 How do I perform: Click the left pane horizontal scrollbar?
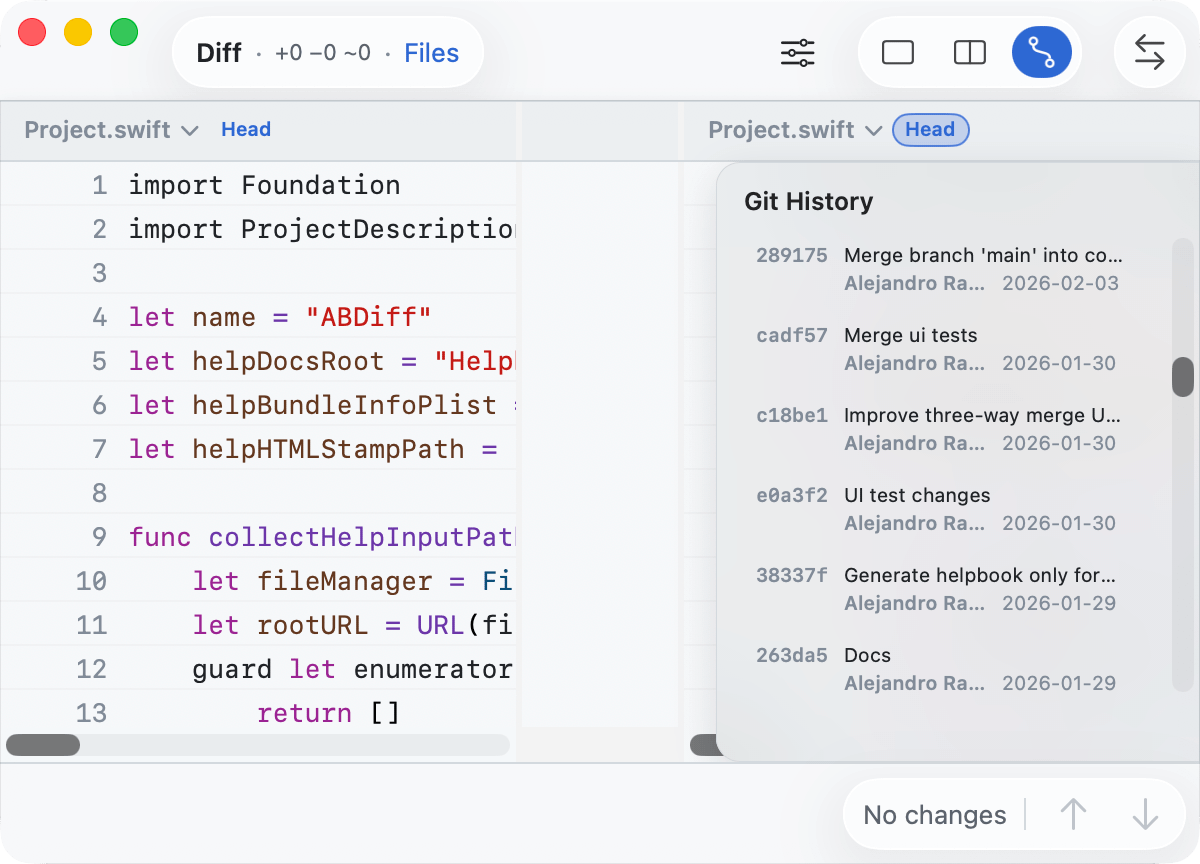point(42,745)
